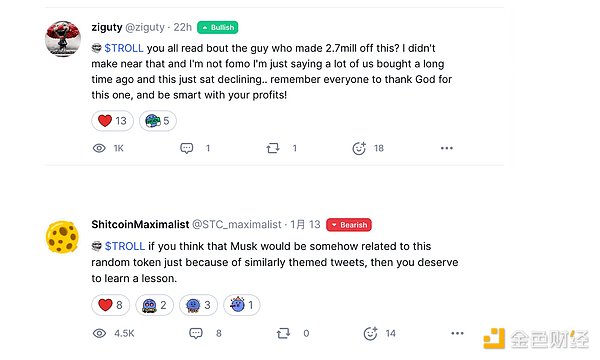Open $TROLL link in ShitcoinMaximalist's post
This screenshot has height=360, width=600.
coord(125,246)
